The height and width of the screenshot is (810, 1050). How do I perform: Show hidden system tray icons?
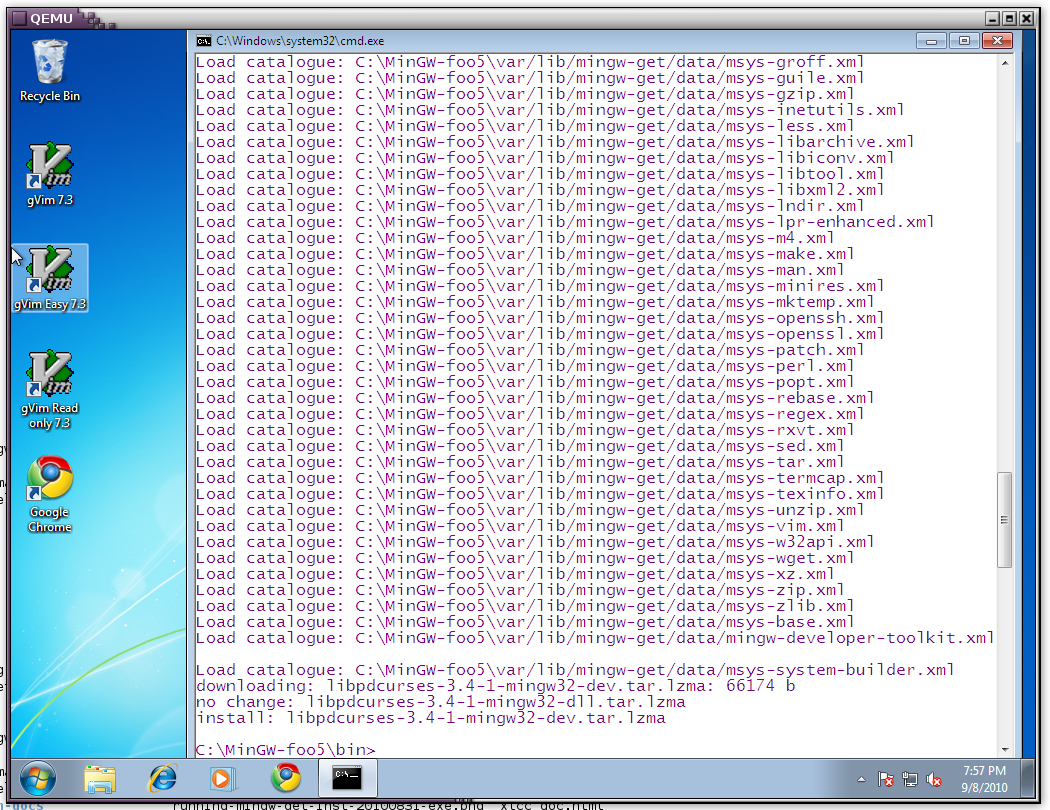861,779
